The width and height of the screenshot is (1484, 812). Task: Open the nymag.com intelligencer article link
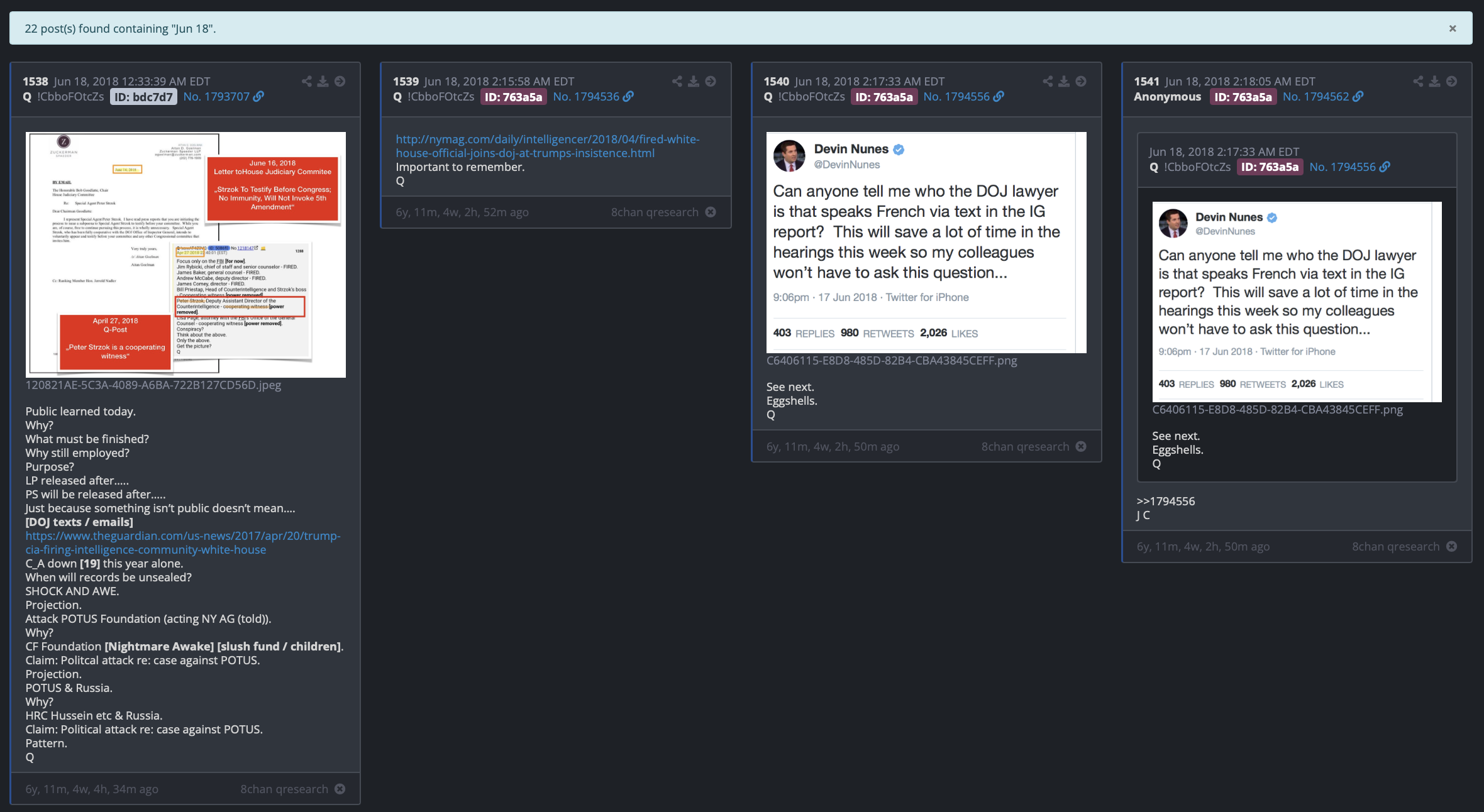(x=547, y=146)
